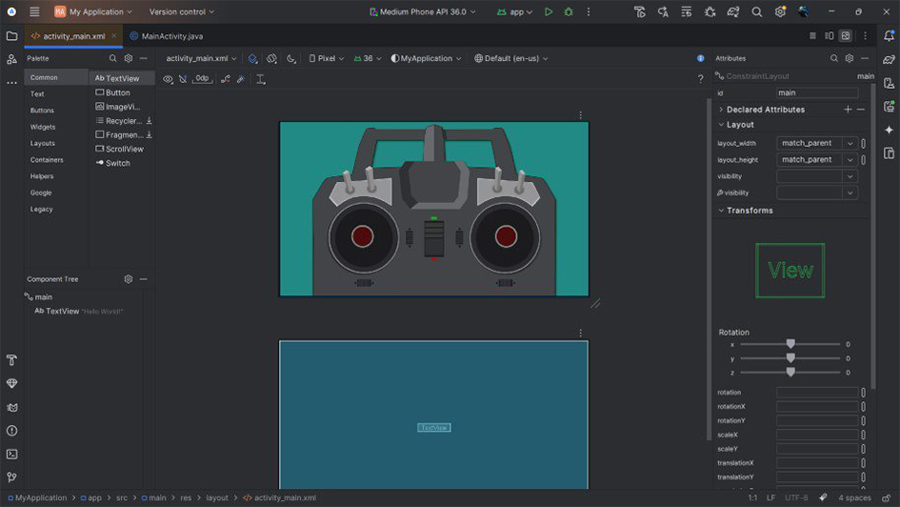Click the Rotation x slider handle
900x507 pixels.
(790, 344)
